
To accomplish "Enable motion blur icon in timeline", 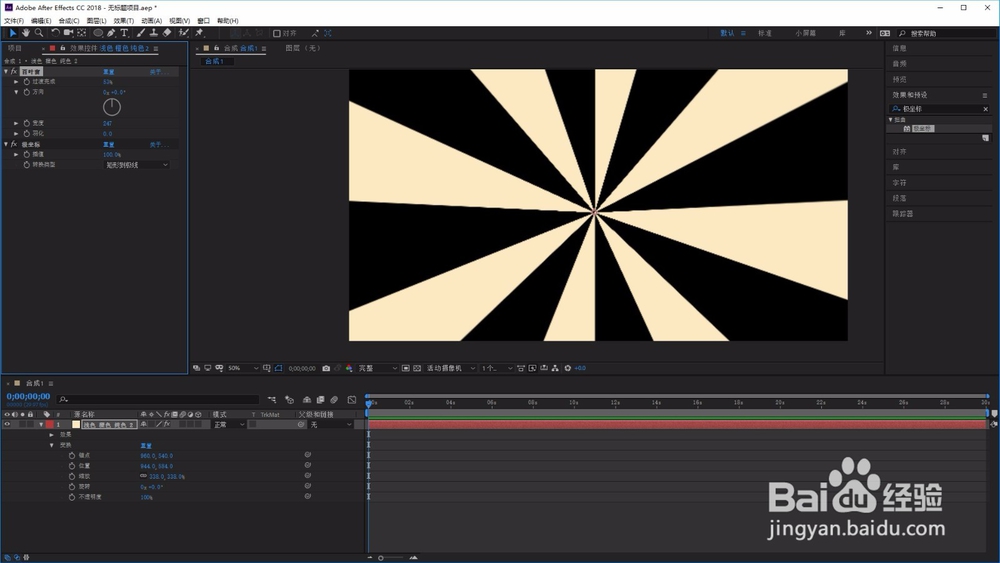I will [334, 400].
